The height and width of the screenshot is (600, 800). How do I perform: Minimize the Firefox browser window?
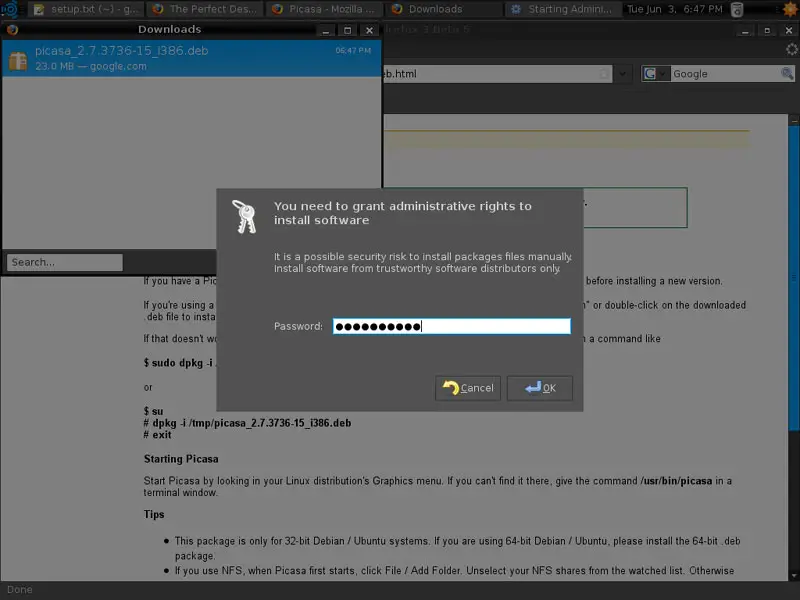tap(745, 31)
